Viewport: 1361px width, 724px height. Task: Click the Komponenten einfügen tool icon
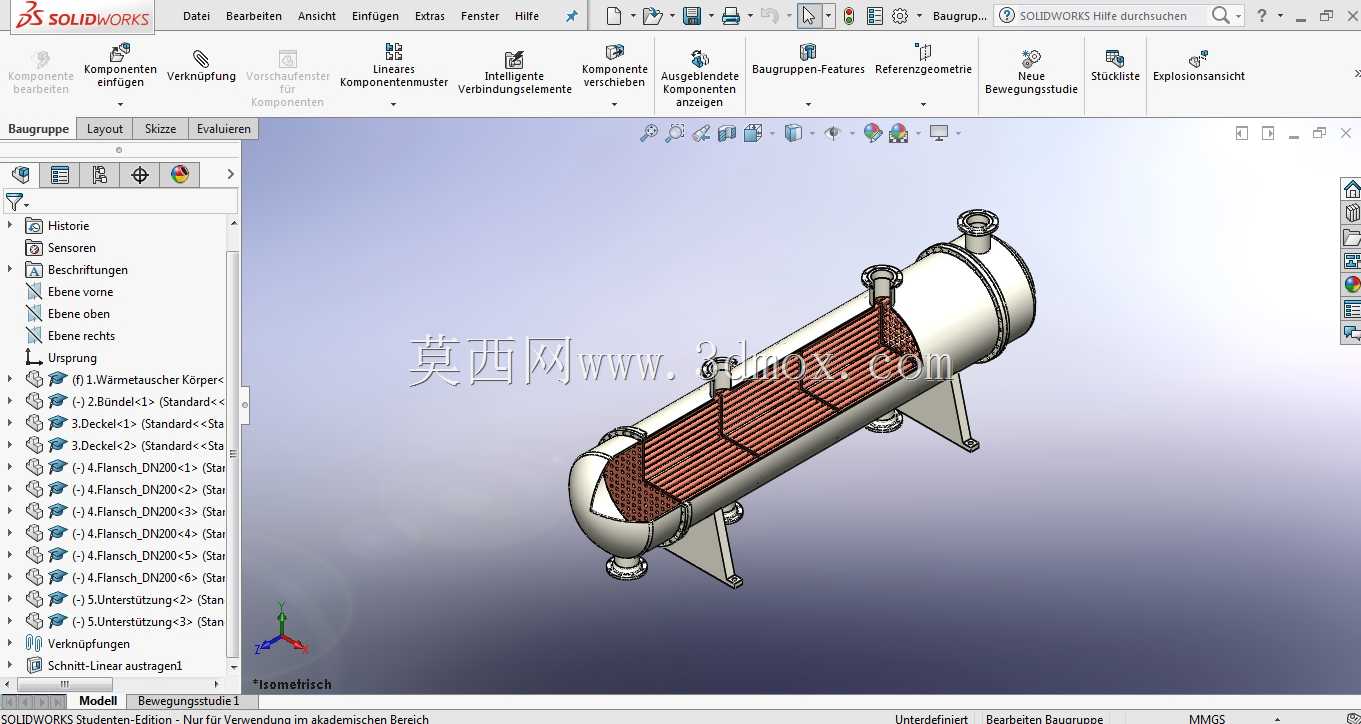(x=120, y=52)
